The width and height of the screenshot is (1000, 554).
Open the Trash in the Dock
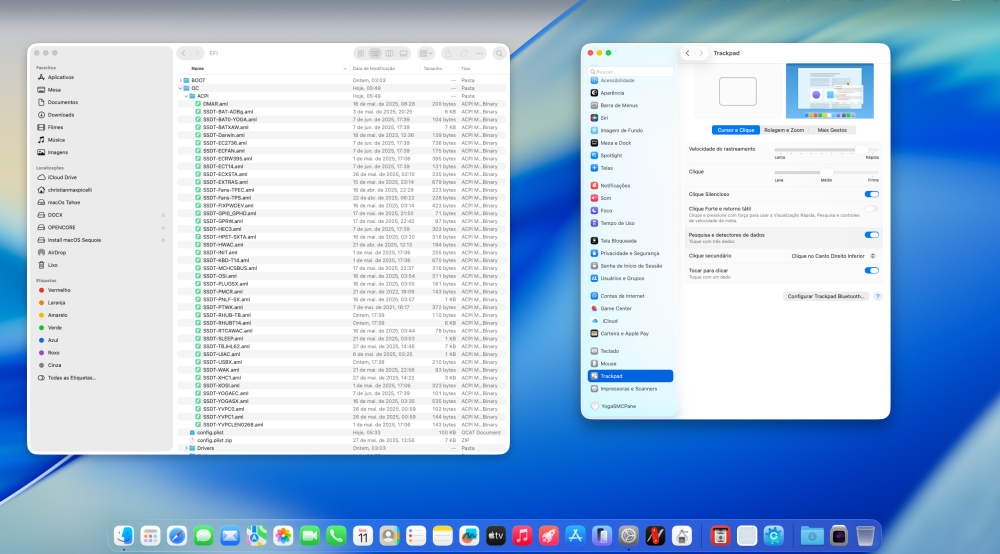[x=865, y=536]
